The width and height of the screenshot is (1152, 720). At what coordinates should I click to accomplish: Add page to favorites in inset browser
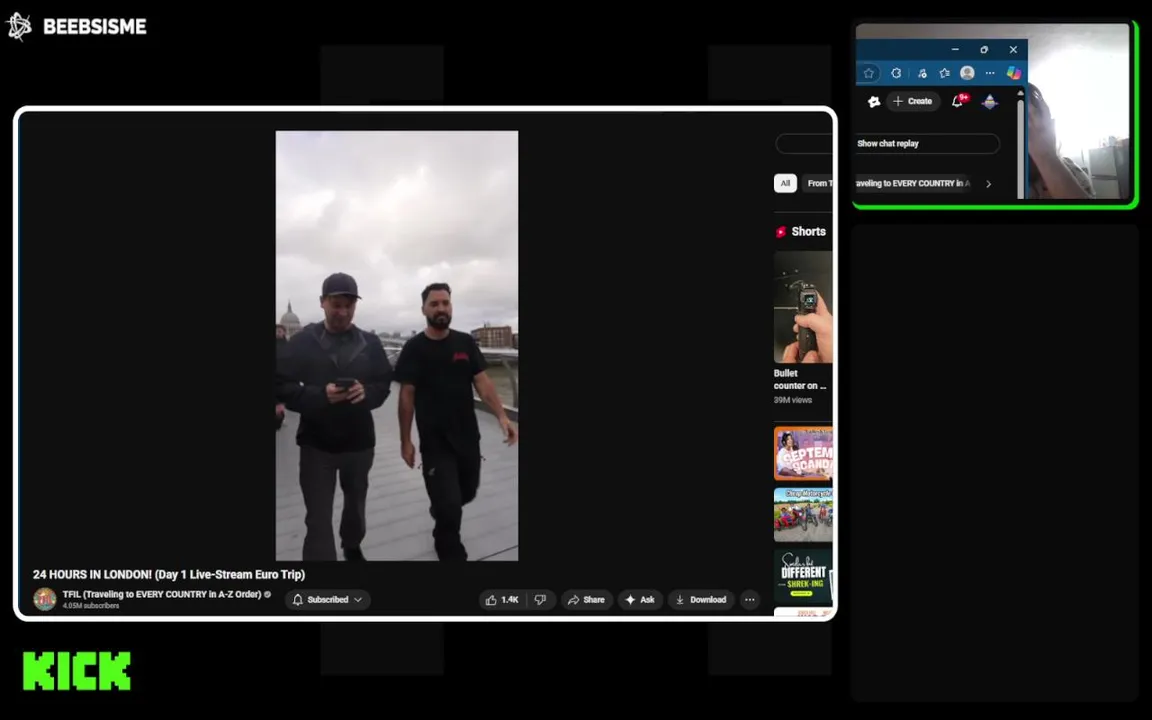(x=868, y=73)
